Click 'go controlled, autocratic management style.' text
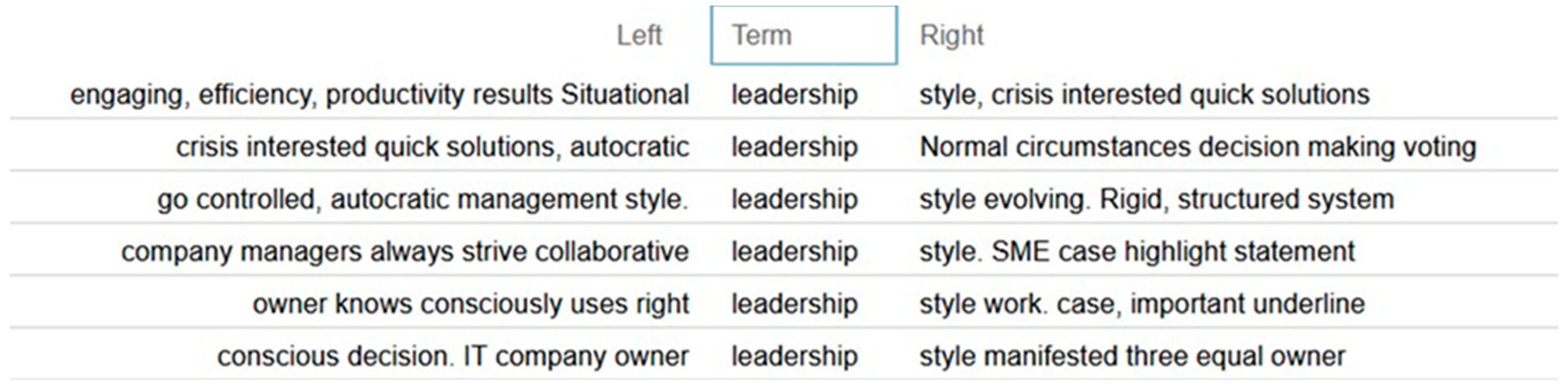This screenshot has height=389, width=1568. pos(423,200)
